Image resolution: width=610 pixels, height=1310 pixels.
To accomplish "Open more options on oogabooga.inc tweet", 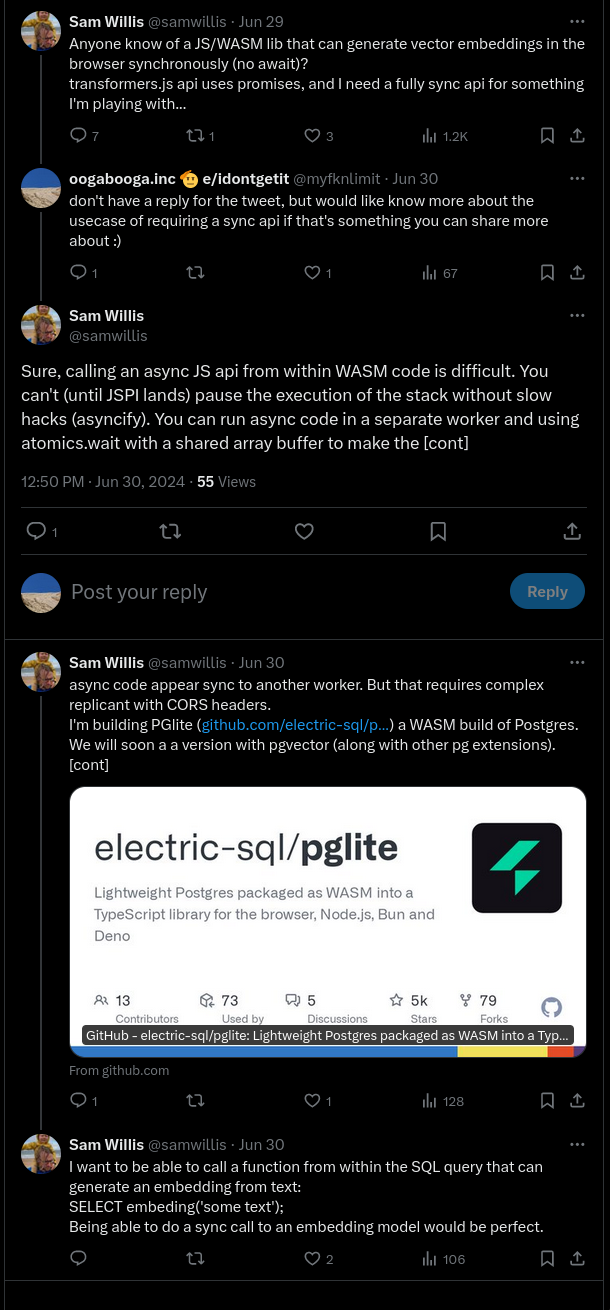I will click(x=577, y=178).
